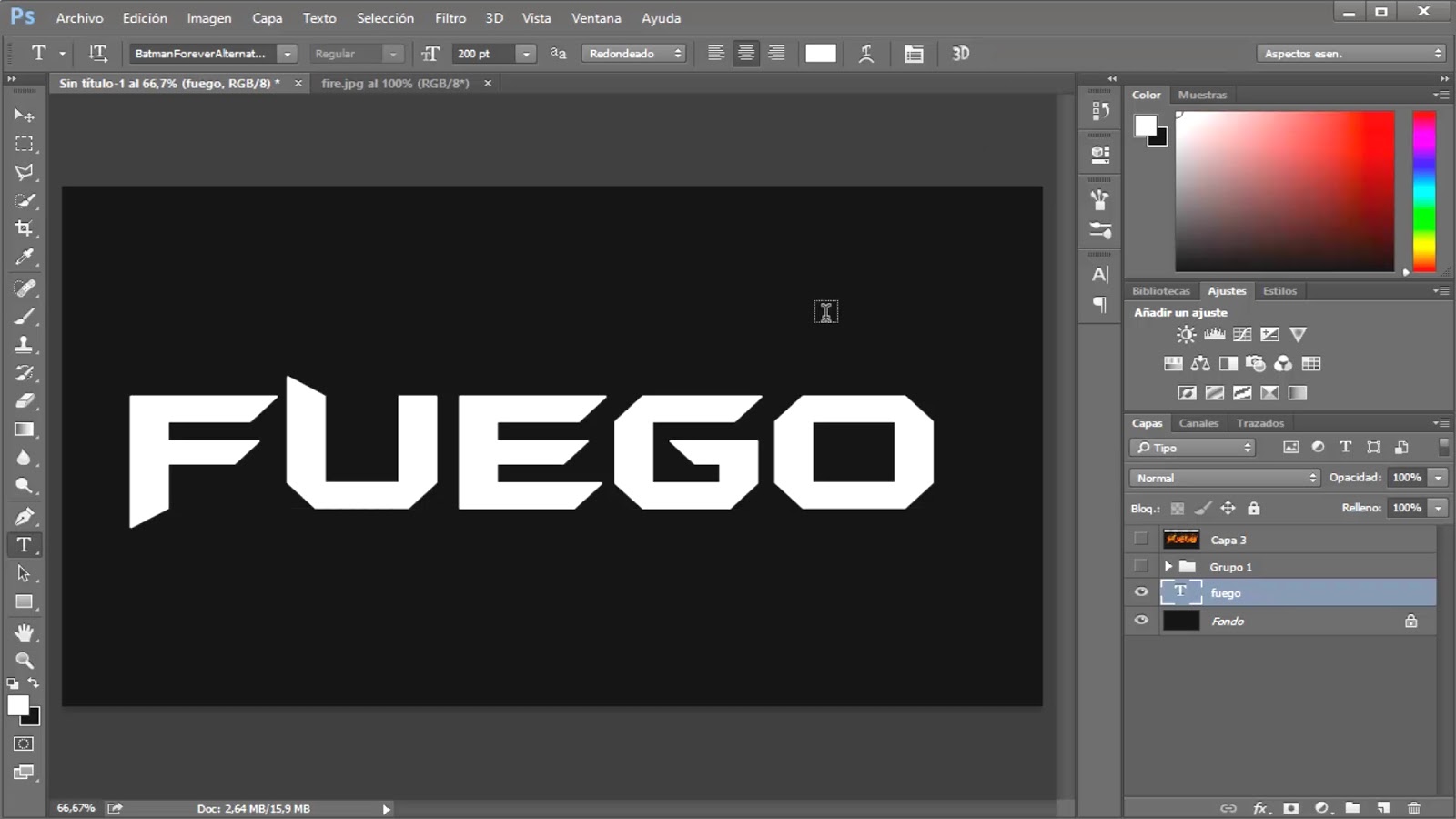Select the Brush tool

[x=25, y=317]
